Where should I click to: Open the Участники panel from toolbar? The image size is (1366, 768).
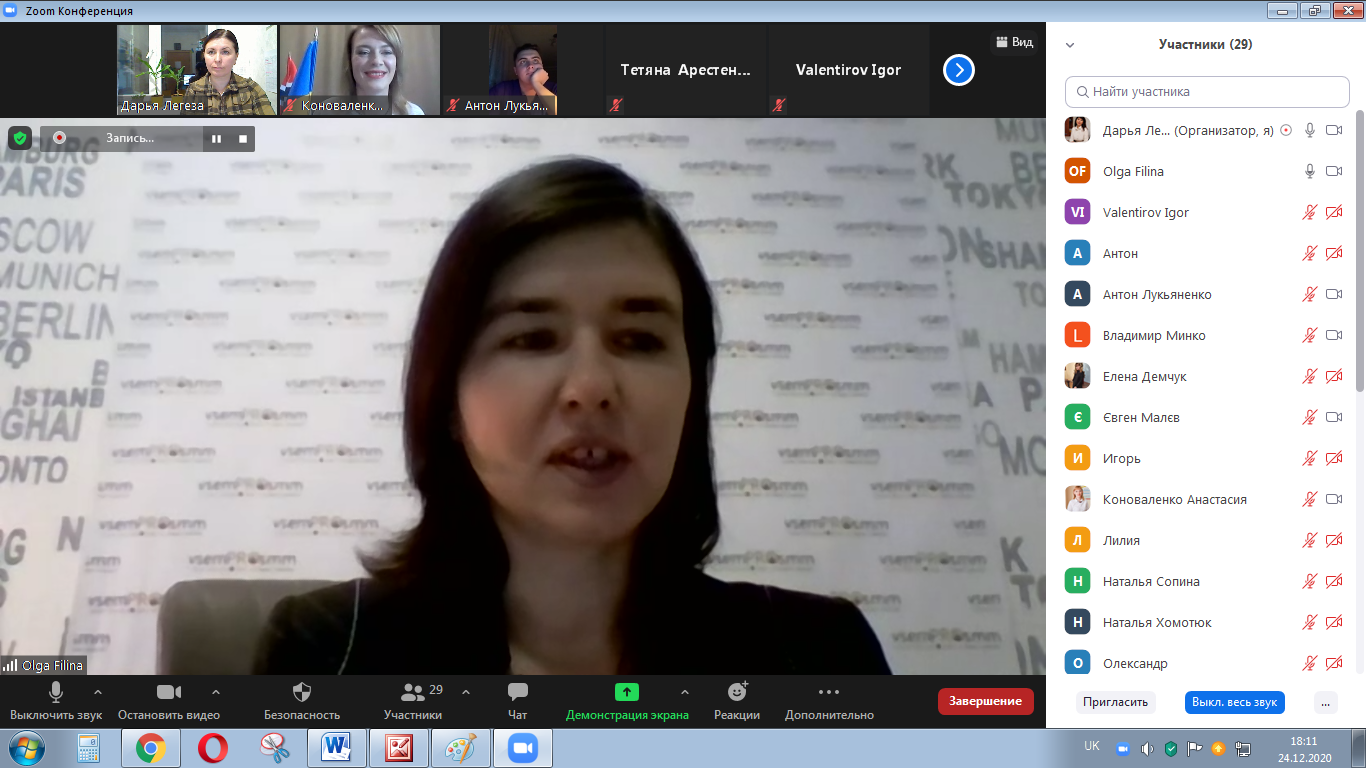(413, 701)
